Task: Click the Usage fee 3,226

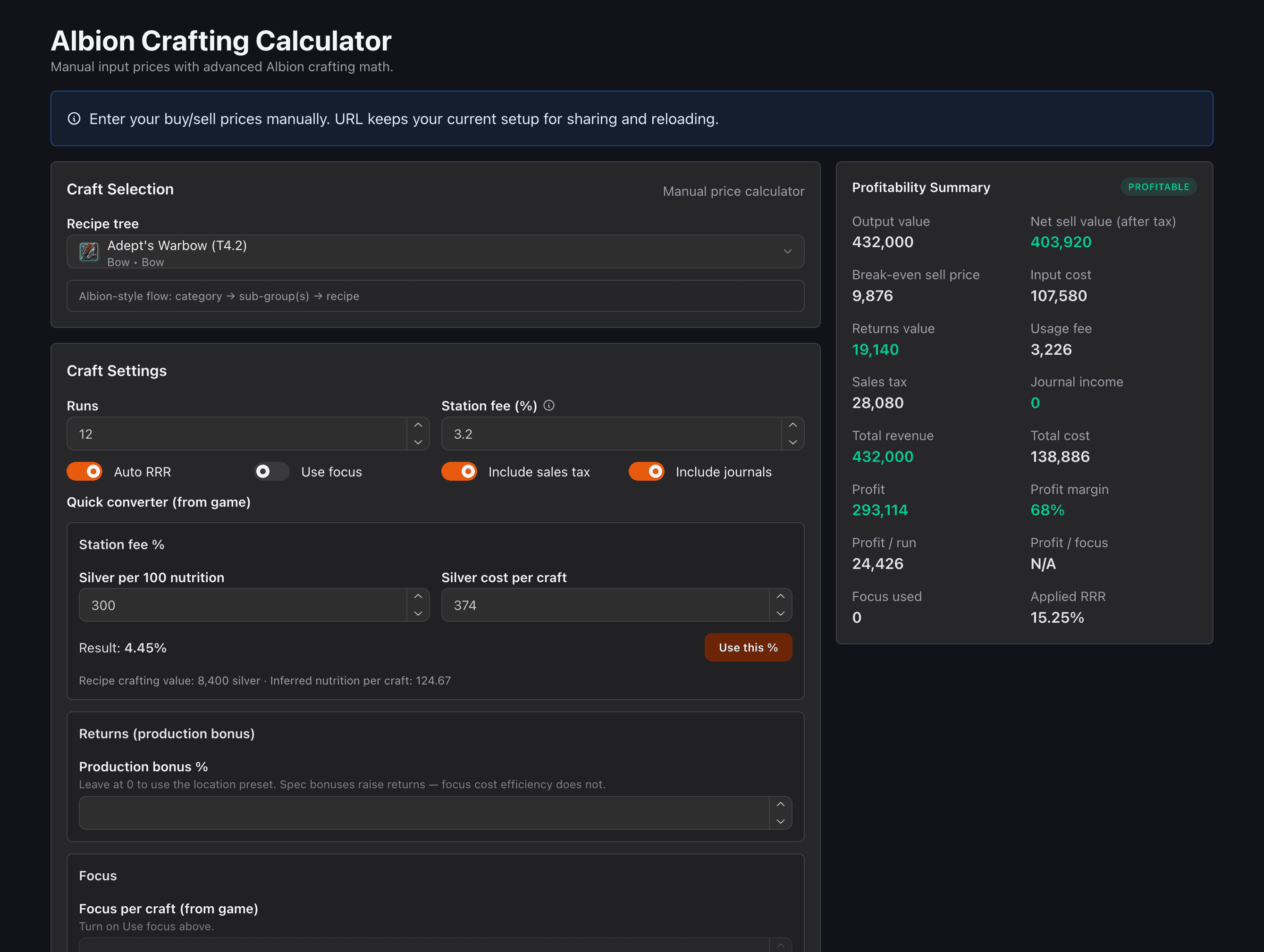Action: (1052, 350)
